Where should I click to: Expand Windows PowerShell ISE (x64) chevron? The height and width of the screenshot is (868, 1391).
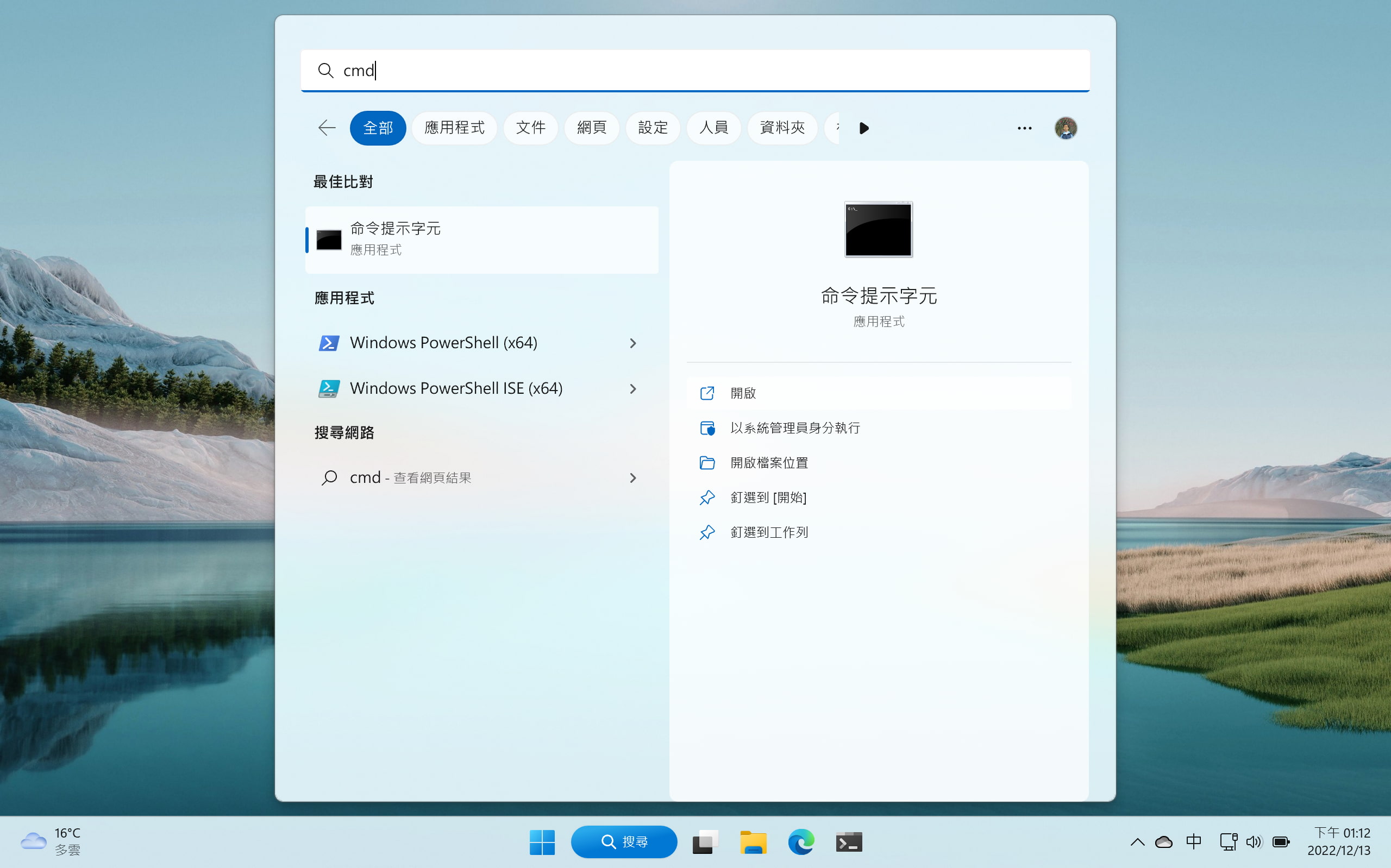pyautogui.click(x=632, y=389)
